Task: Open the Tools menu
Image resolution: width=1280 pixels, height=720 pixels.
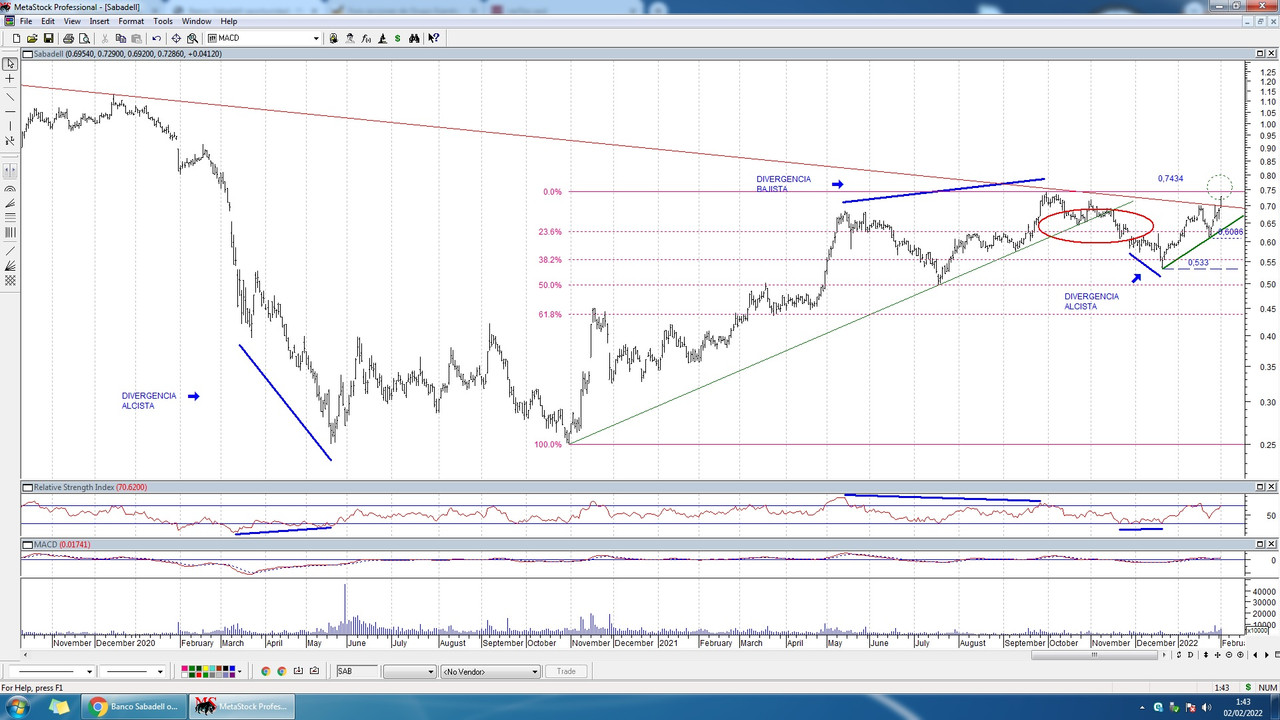Action: coord(163,21)
